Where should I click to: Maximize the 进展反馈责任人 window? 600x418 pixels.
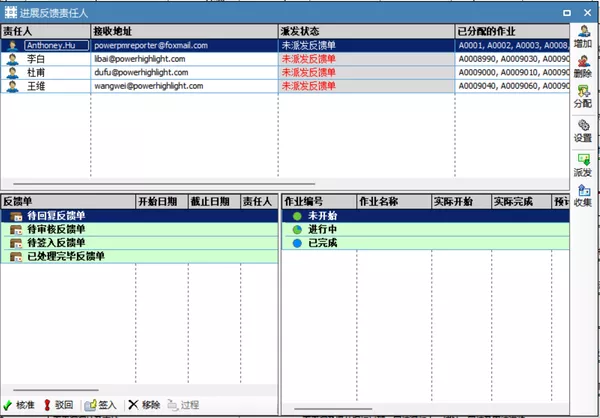tap(567, 13)
